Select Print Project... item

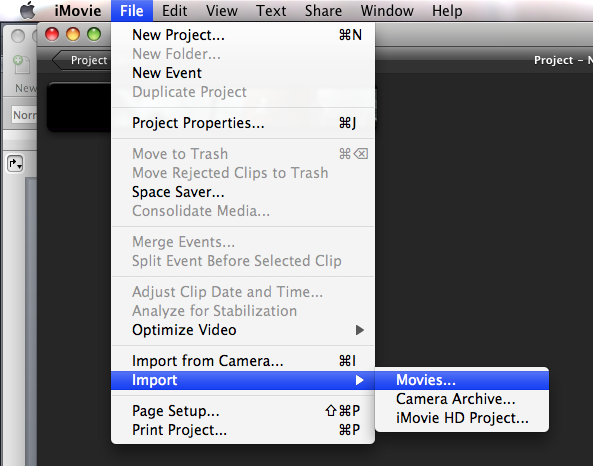coord(243,430)
